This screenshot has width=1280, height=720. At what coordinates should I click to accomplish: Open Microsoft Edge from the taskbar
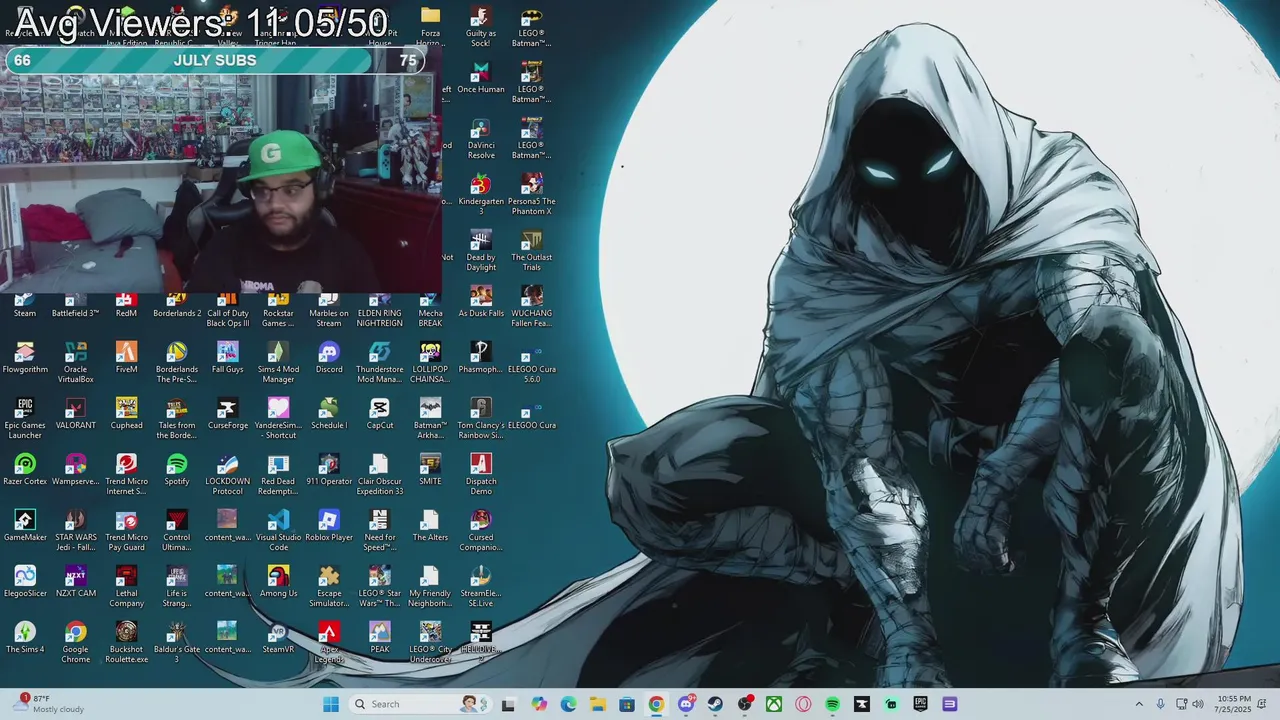pos(568,704)
